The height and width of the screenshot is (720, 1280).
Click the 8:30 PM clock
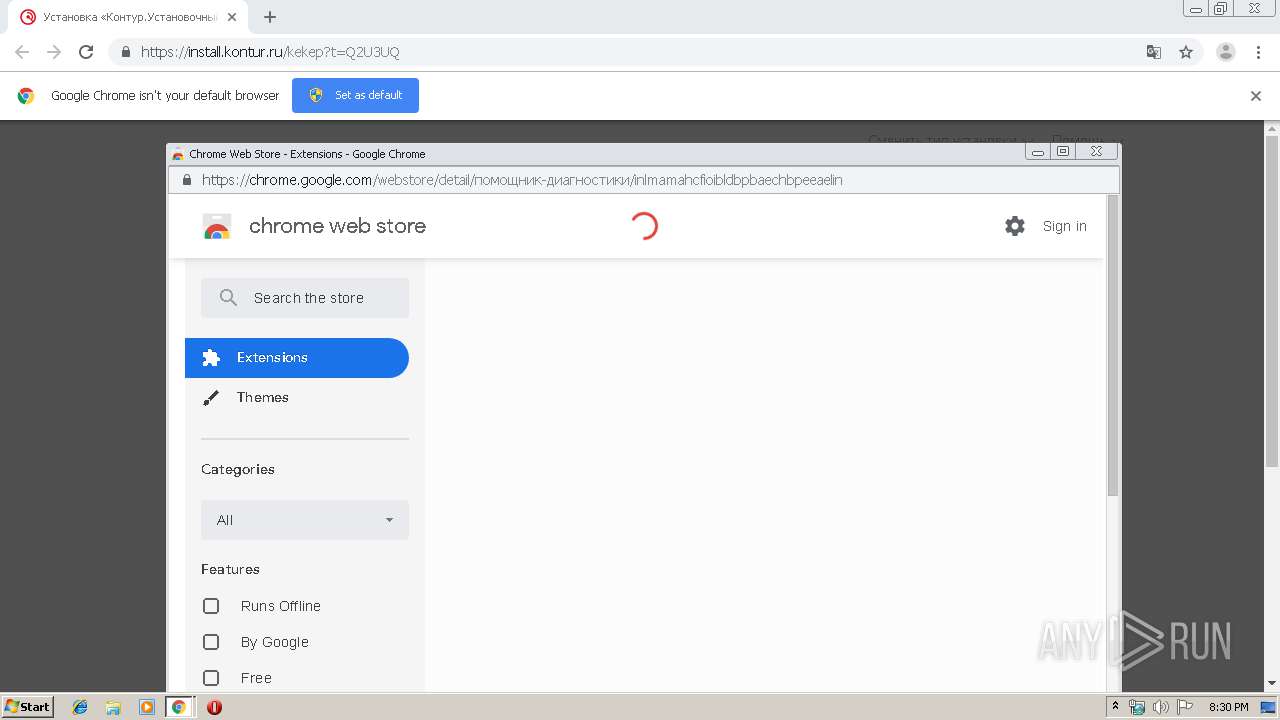point(1229,707)
